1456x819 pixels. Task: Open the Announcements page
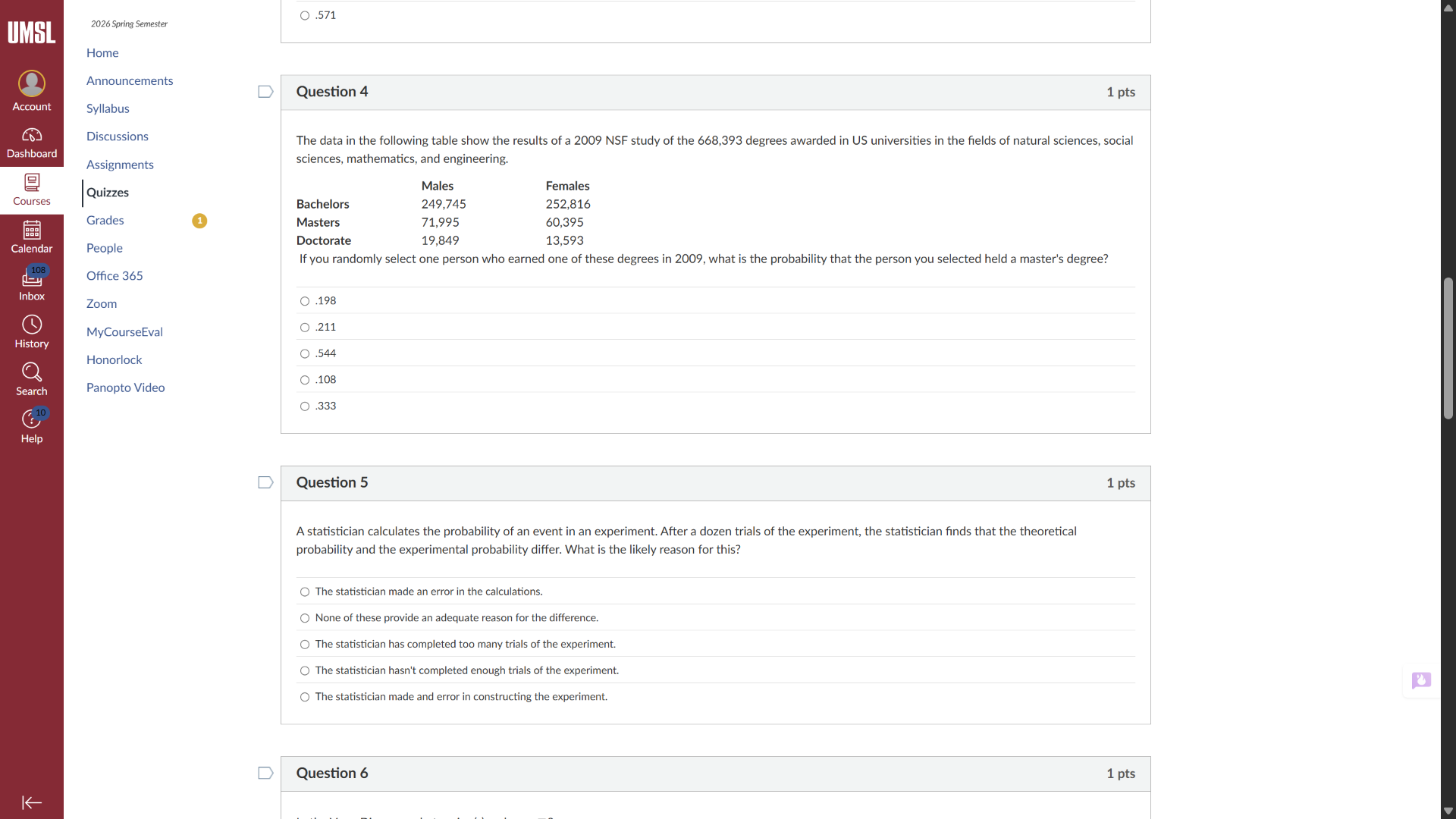point(130,80)
